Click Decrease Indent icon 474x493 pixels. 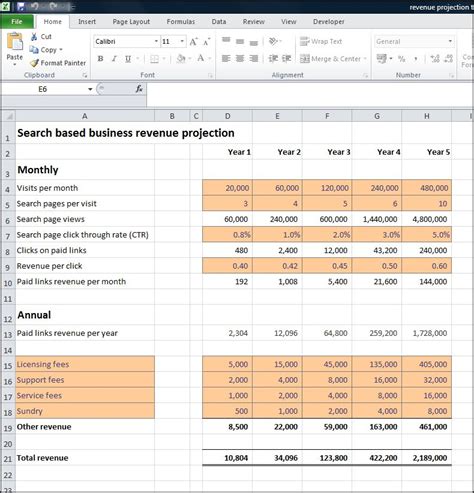(x=273, y=59)
